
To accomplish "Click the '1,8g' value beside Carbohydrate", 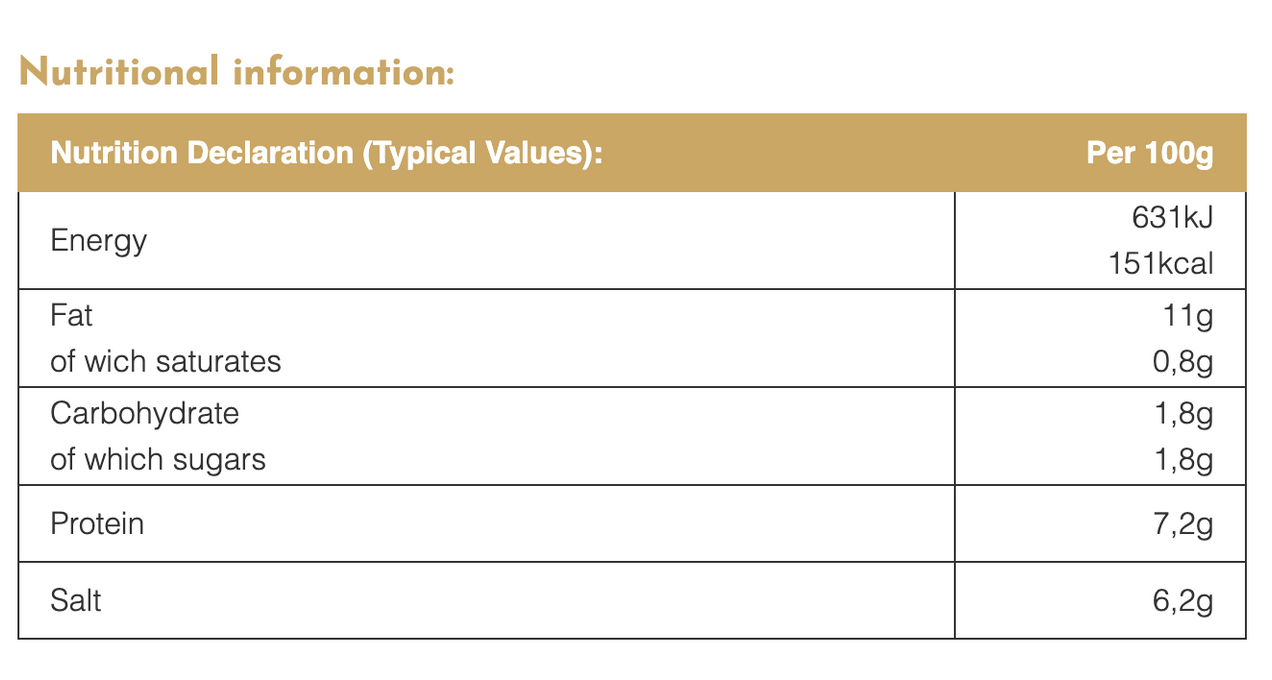I will pos(1183,413).
